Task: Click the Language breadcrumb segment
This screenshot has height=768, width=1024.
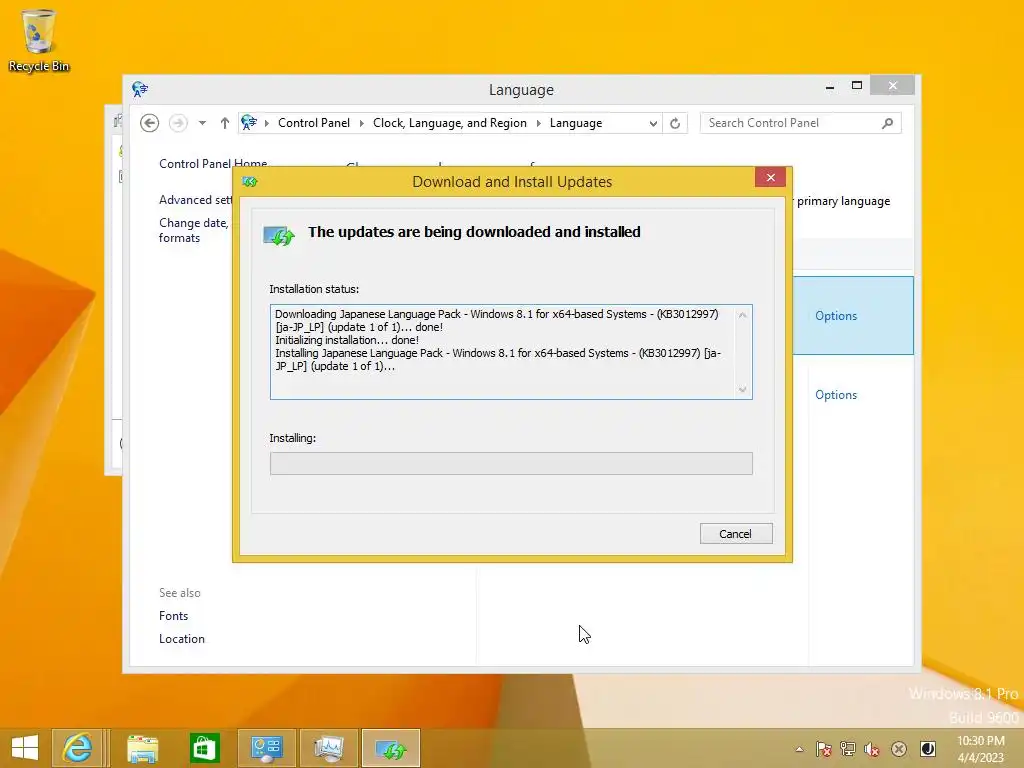Action: tap(575, 123)
